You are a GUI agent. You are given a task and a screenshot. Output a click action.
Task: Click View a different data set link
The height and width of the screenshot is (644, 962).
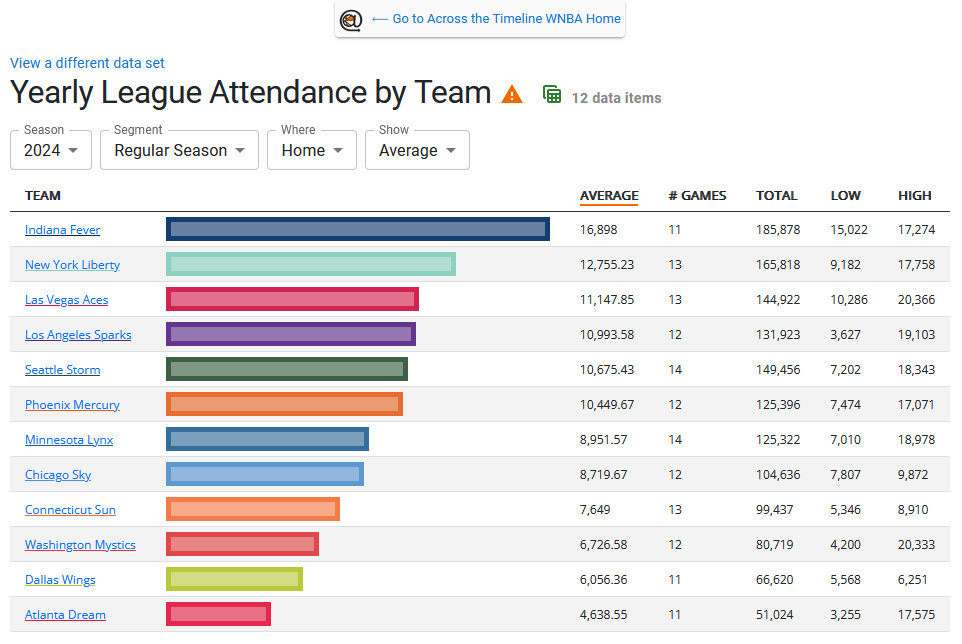tap(87, 63)
